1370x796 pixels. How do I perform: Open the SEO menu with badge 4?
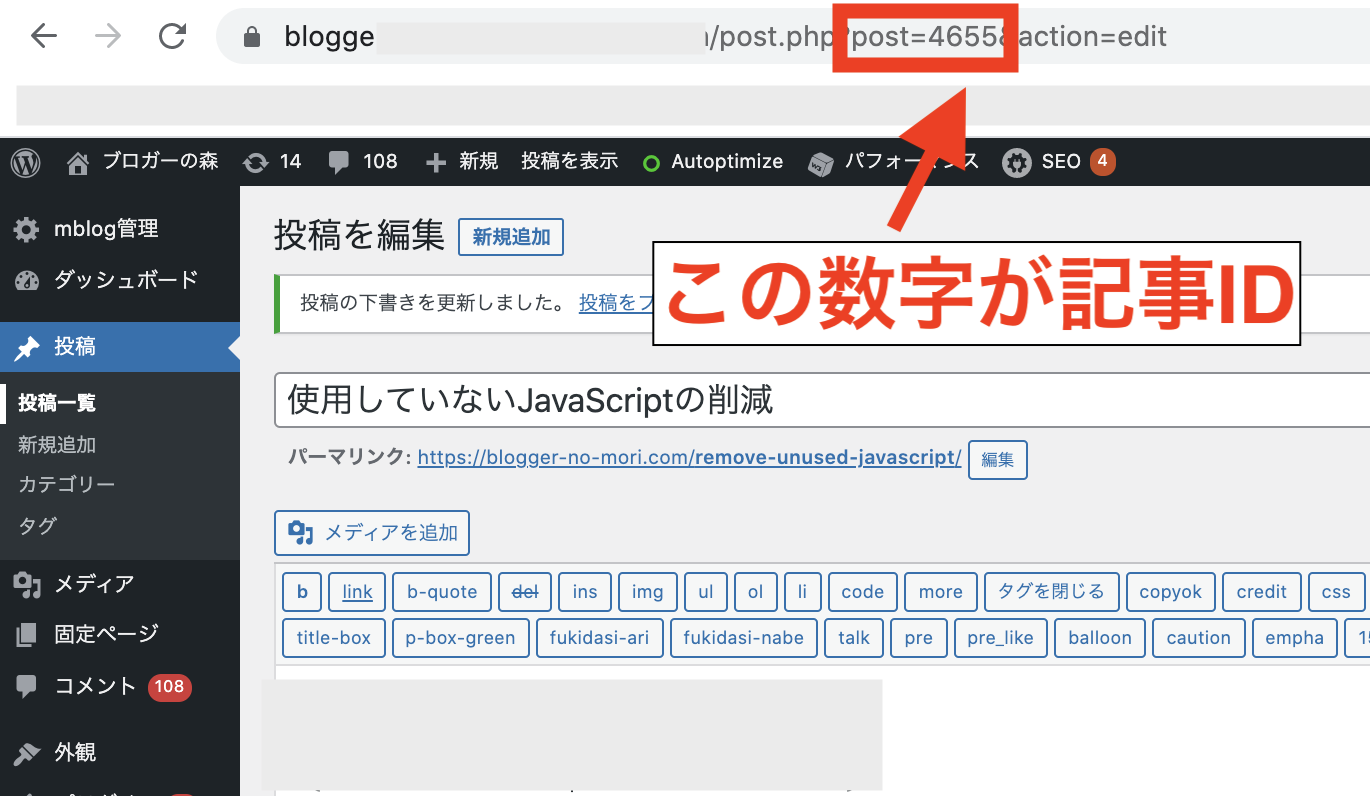[1019, 161]
